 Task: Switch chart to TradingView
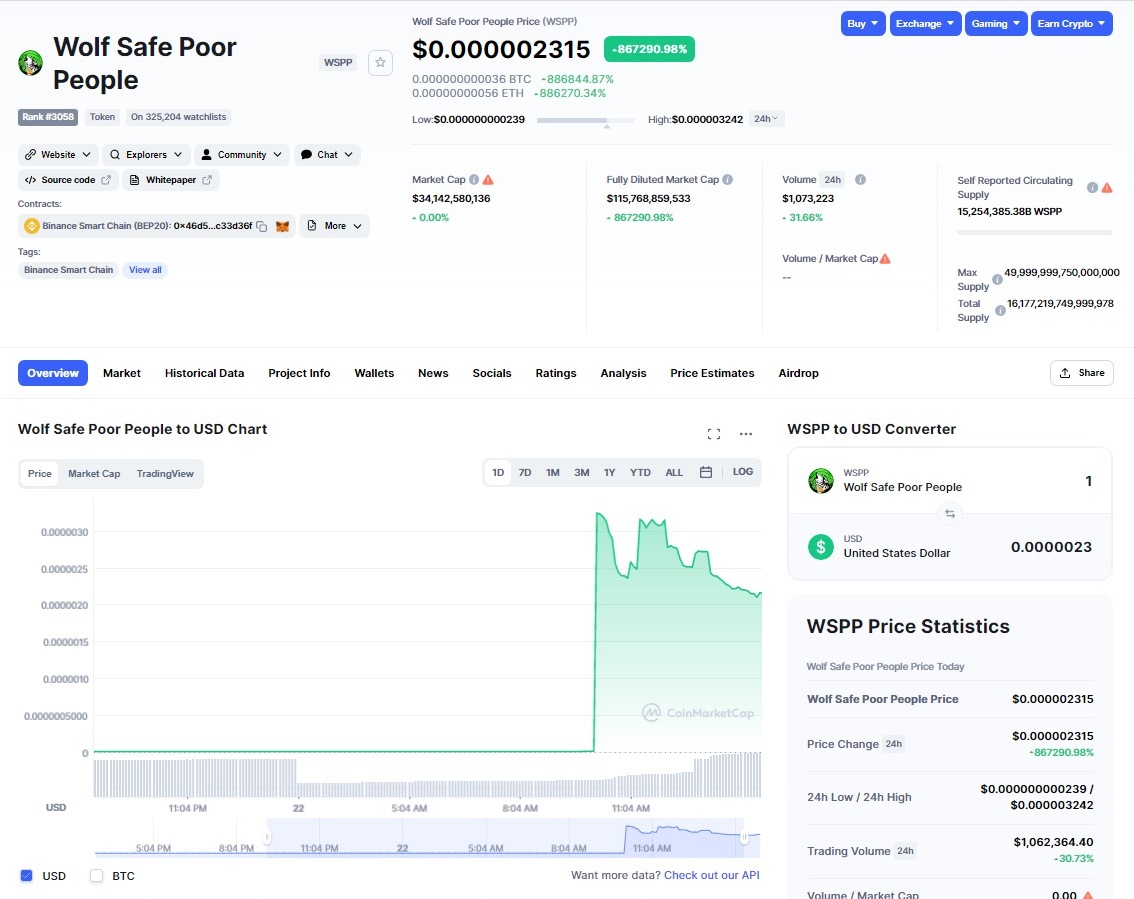165,474
